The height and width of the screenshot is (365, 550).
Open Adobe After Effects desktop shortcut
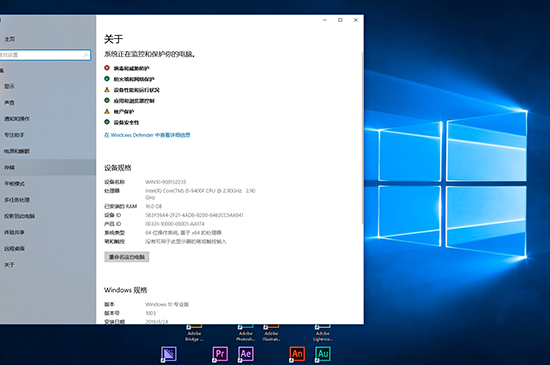pyautogui.click(x=246, y=354)
